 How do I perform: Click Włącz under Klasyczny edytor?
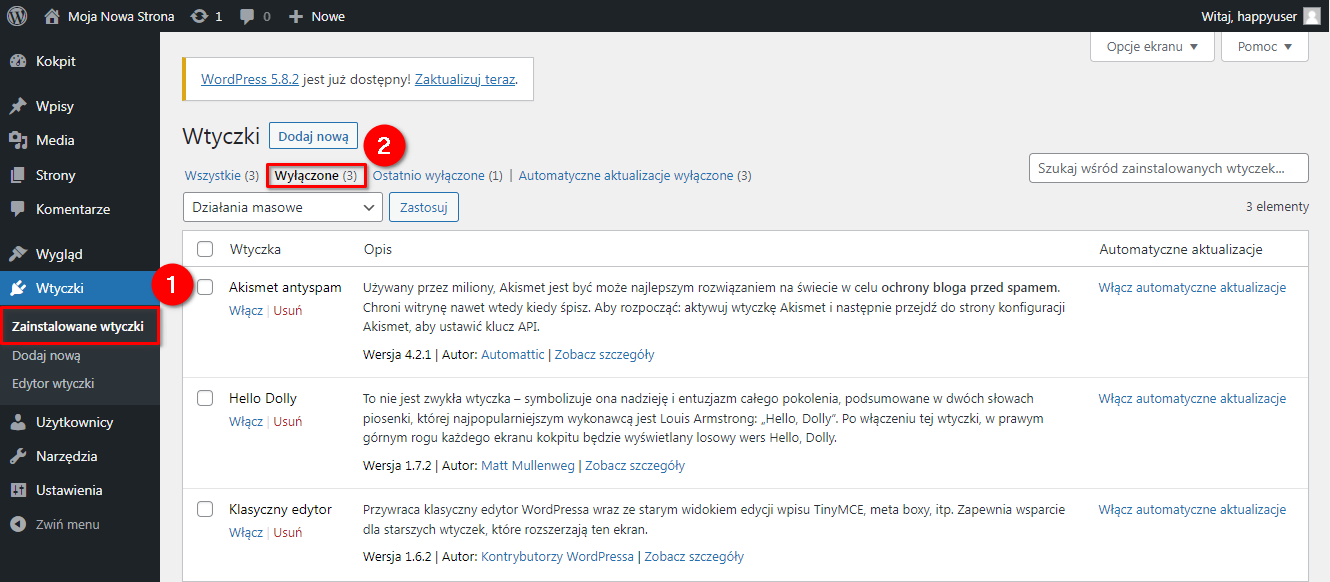pos(246,532)
